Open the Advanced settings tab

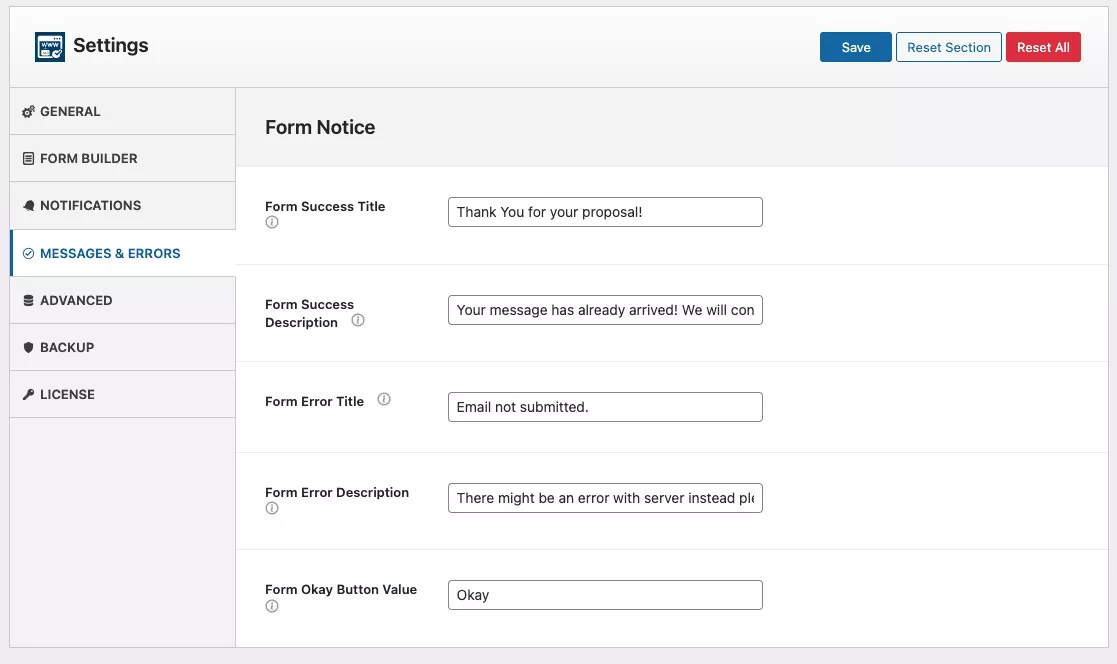tap(76, 300)
